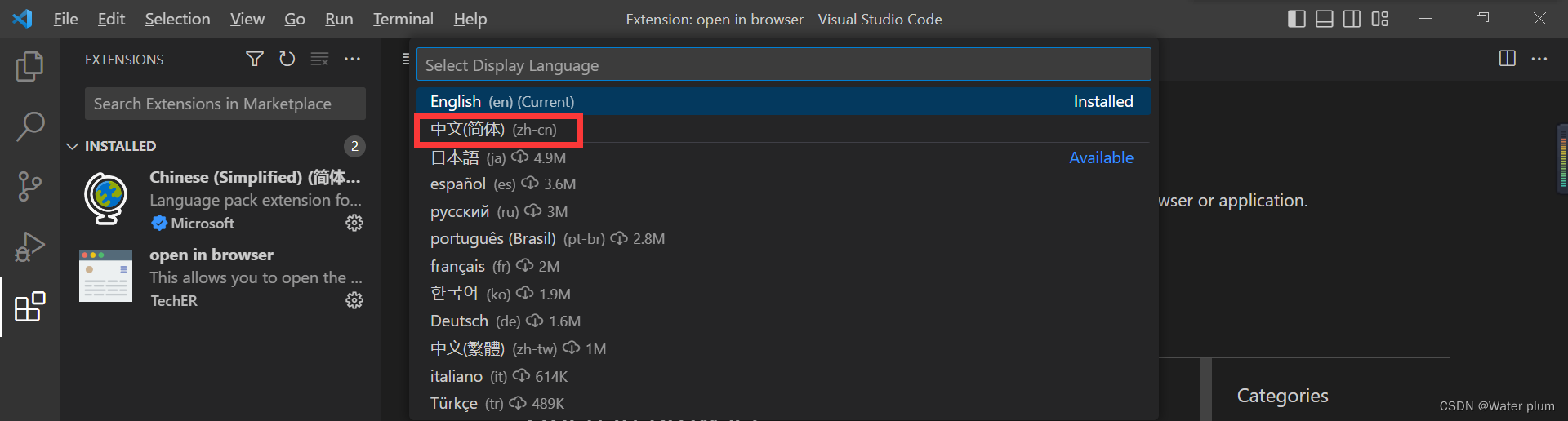This screenshot has width=1568, height=421.
Task: Click the Search Extensions in Marketplace field
Action: [225, 104]
